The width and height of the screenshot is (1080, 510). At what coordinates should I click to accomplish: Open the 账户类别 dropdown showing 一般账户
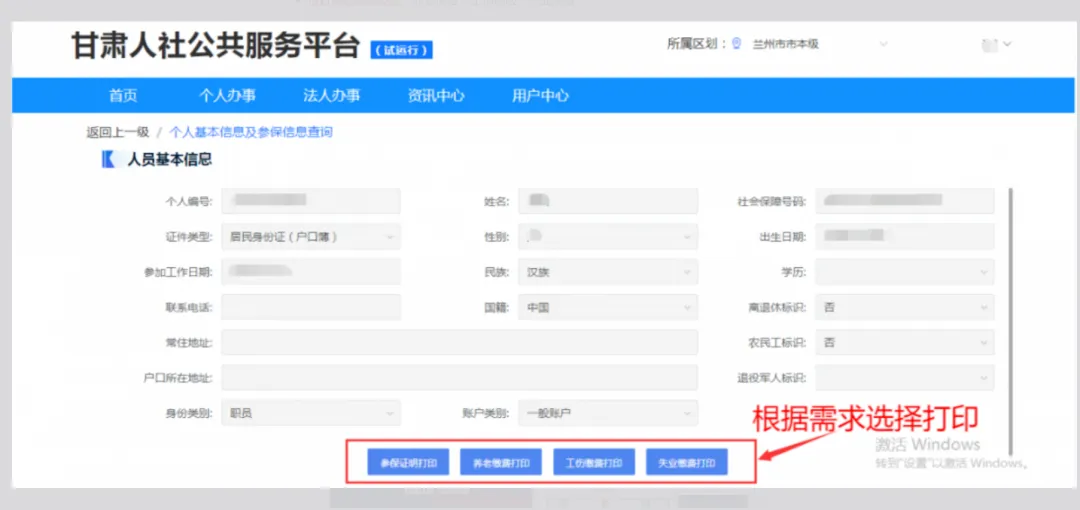[608, 414]
